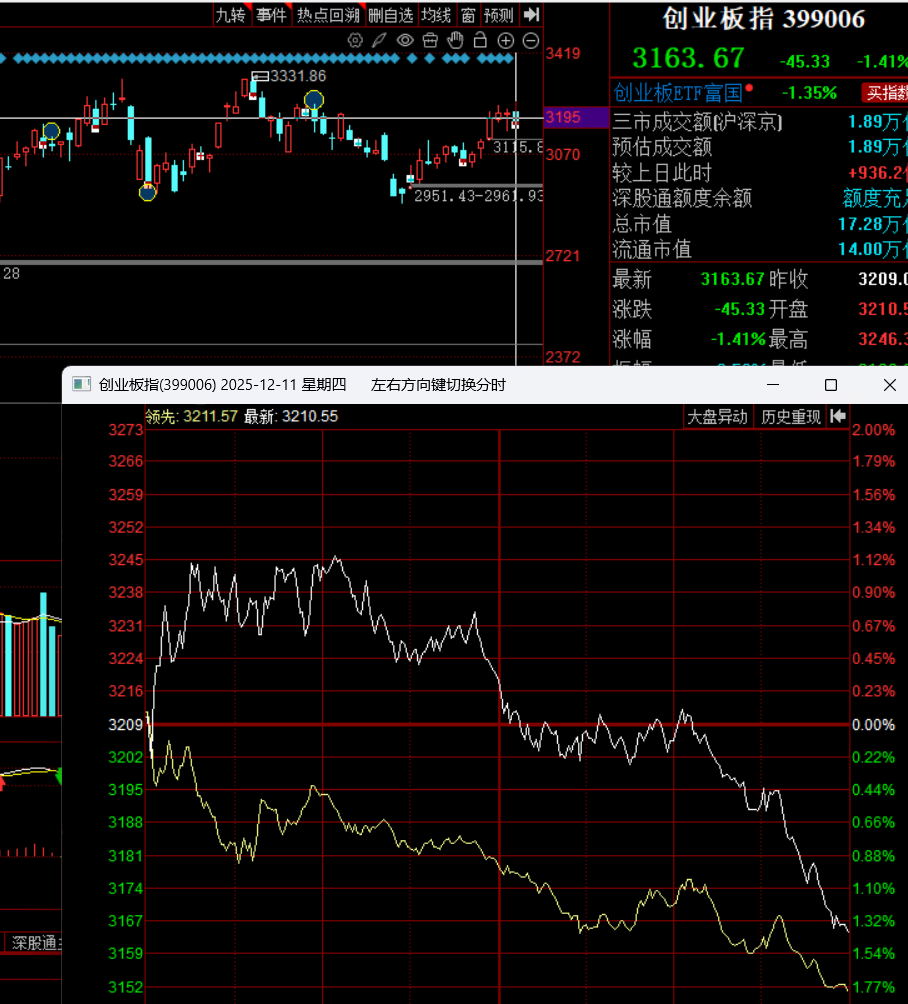
Task: Open the 九转 indicator tab
Action: 230,15
